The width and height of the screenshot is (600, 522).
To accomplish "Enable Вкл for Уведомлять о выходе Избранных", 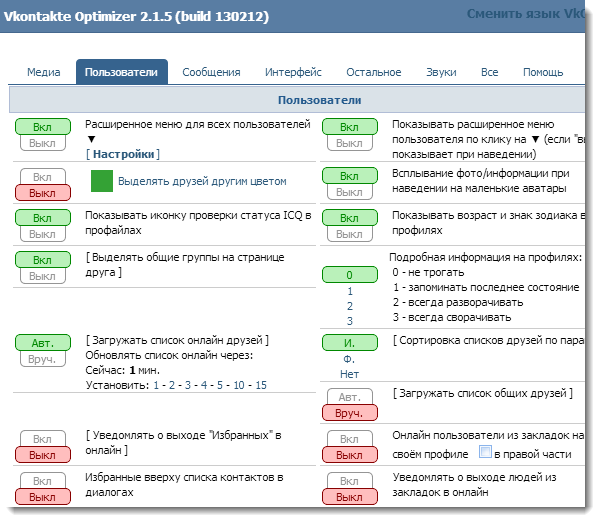I will point(43,439).
